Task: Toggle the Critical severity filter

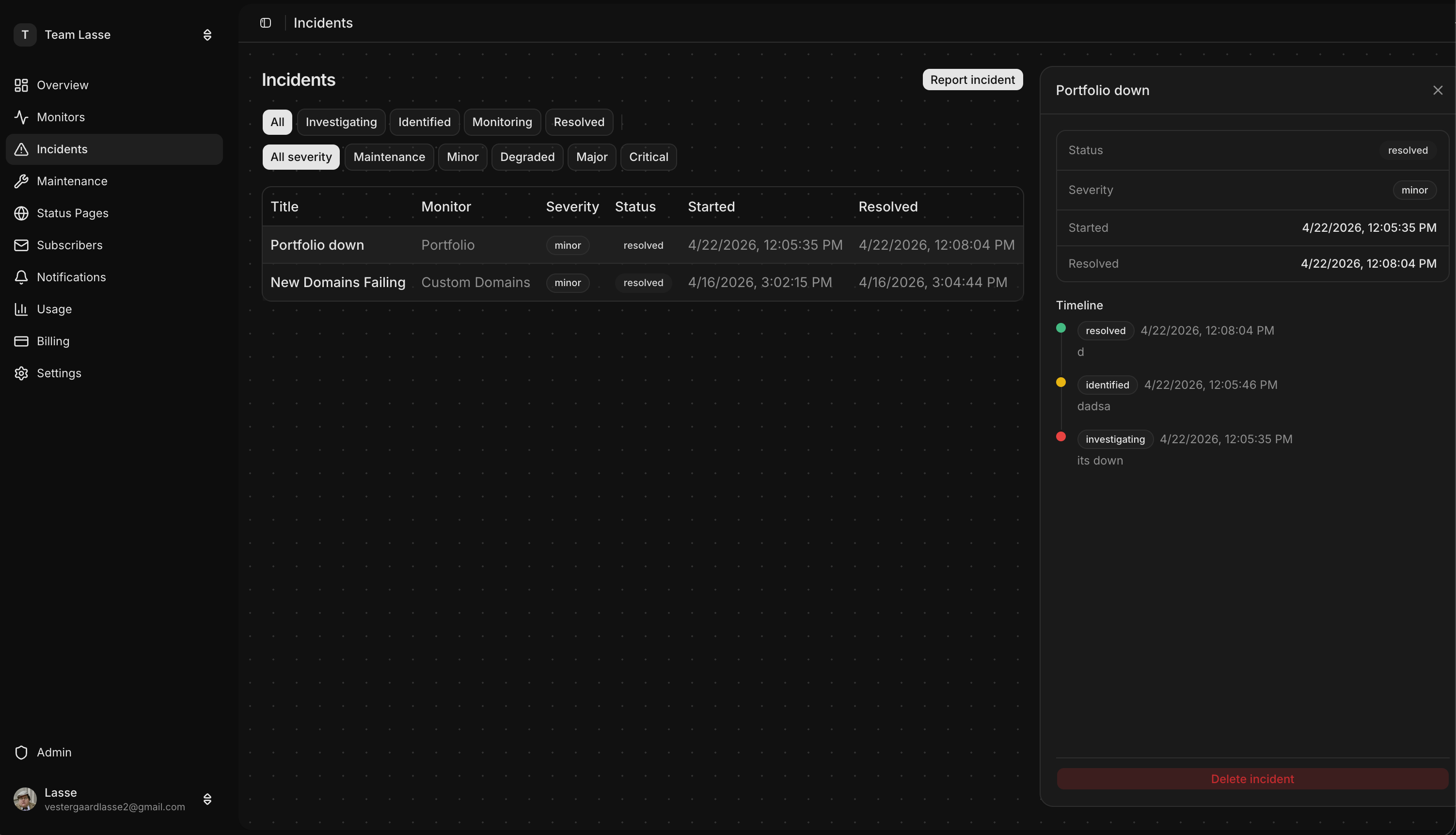Action: 649,157
